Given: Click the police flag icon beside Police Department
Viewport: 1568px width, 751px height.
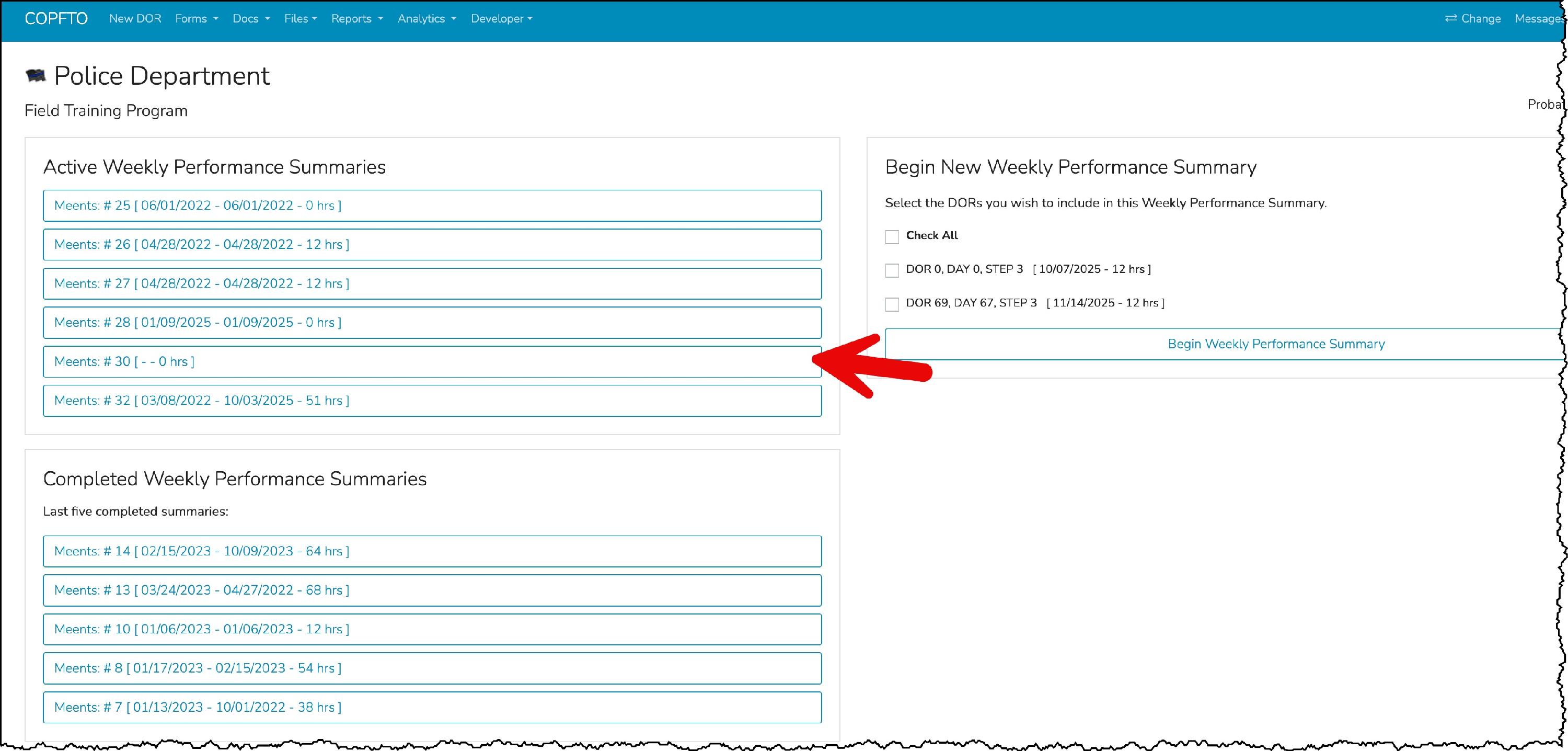Looking at the screenshot, I should [36, 76].
